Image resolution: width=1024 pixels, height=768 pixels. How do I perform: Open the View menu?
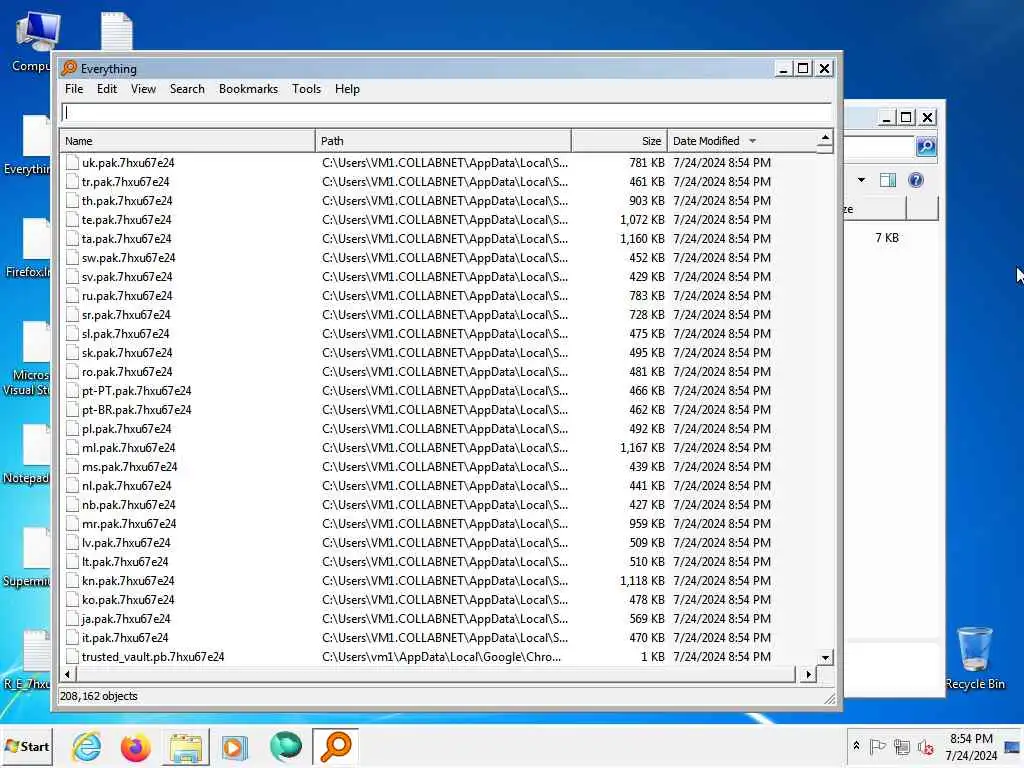pyautogui.click(x=143, y=89)
